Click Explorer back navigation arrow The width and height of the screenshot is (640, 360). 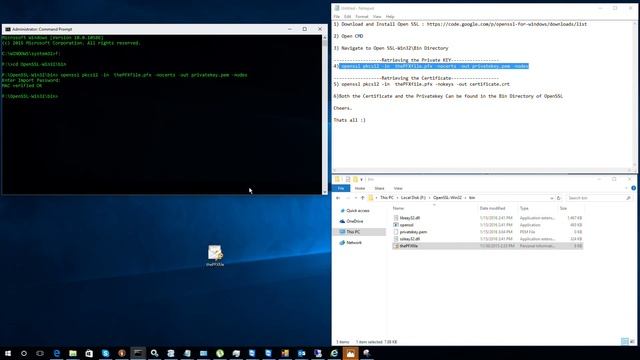click(x=338, y=198)
